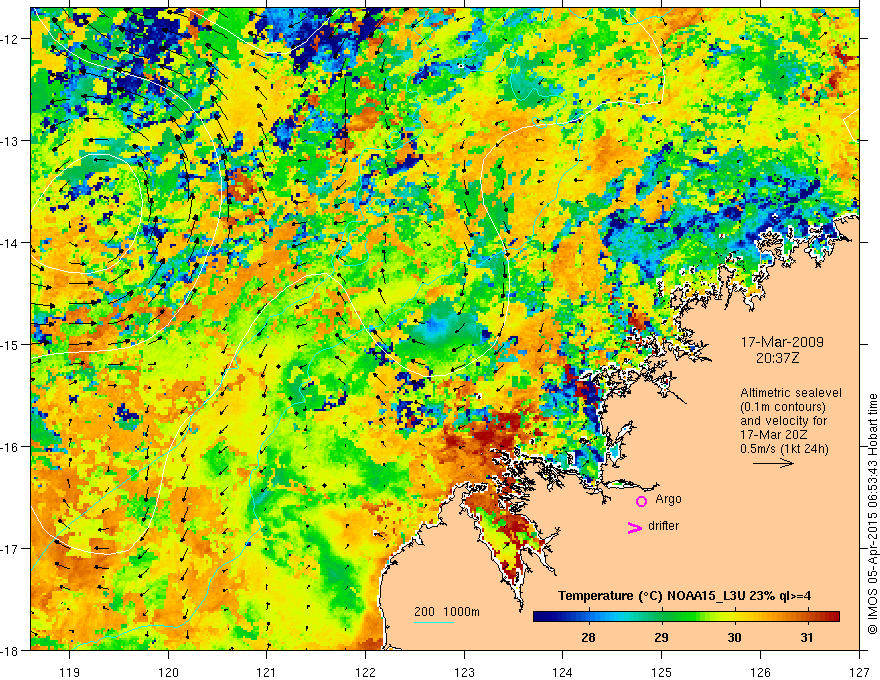Click the color bar value 31
The height and width of the screenshot is (680, 880).
(x=806, y=637)
